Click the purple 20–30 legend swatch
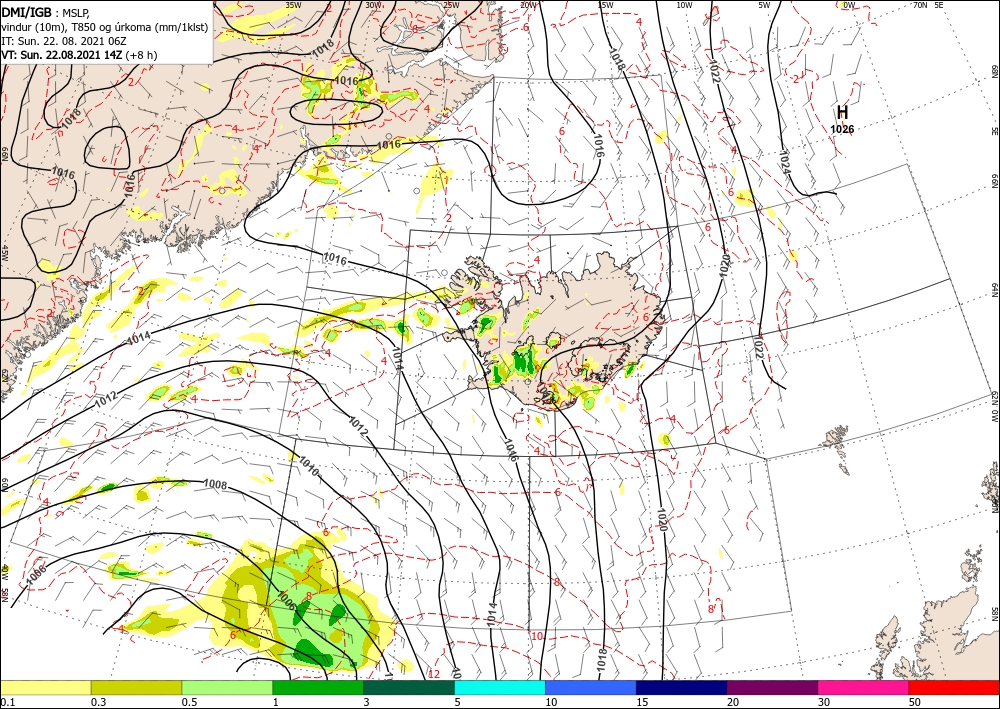The width and height of the screenshot is (1000, 709). [x=772, y=687]
